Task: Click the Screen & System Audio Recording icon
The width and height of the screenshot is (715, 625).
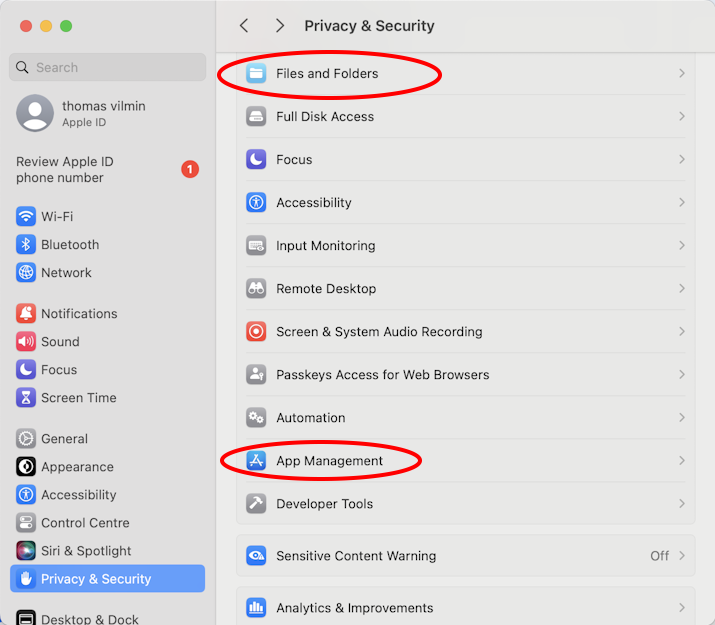Action: 256,332
